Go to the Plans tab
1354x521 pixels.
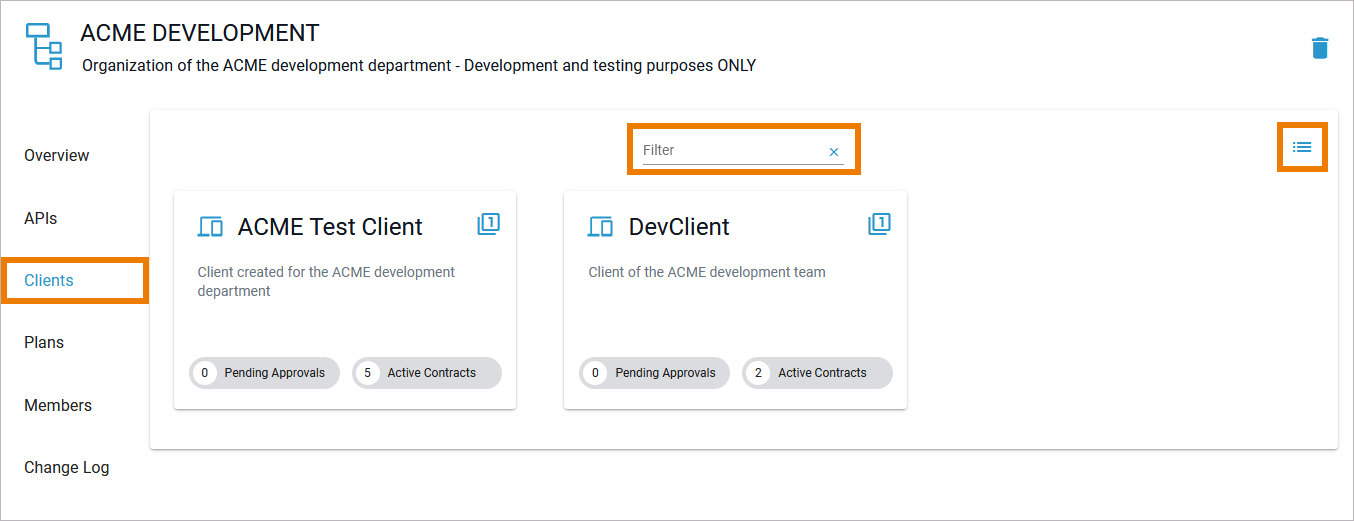44,342
